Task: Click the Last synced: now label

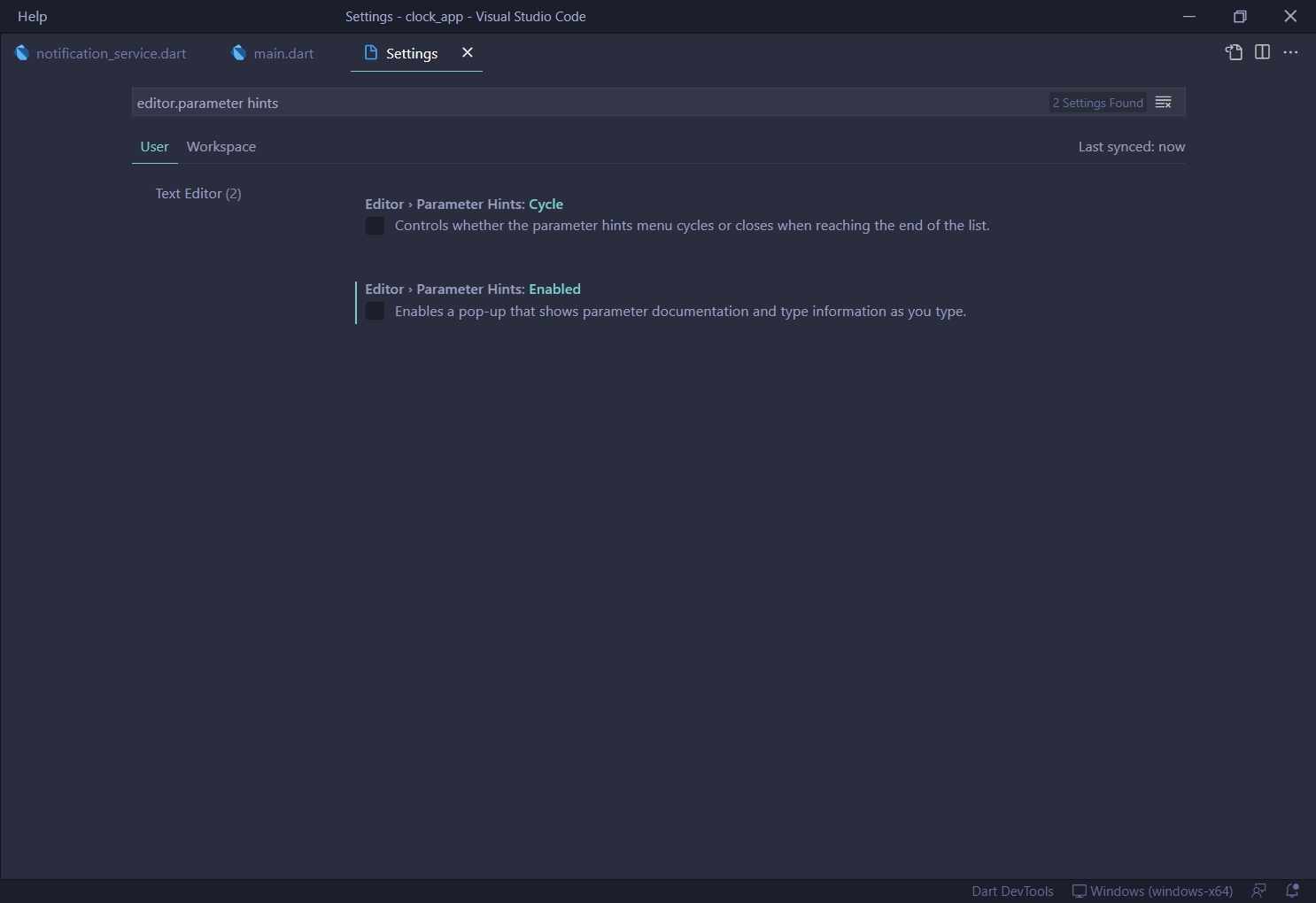Action: pyautogui.click(x=1131, y=147)
